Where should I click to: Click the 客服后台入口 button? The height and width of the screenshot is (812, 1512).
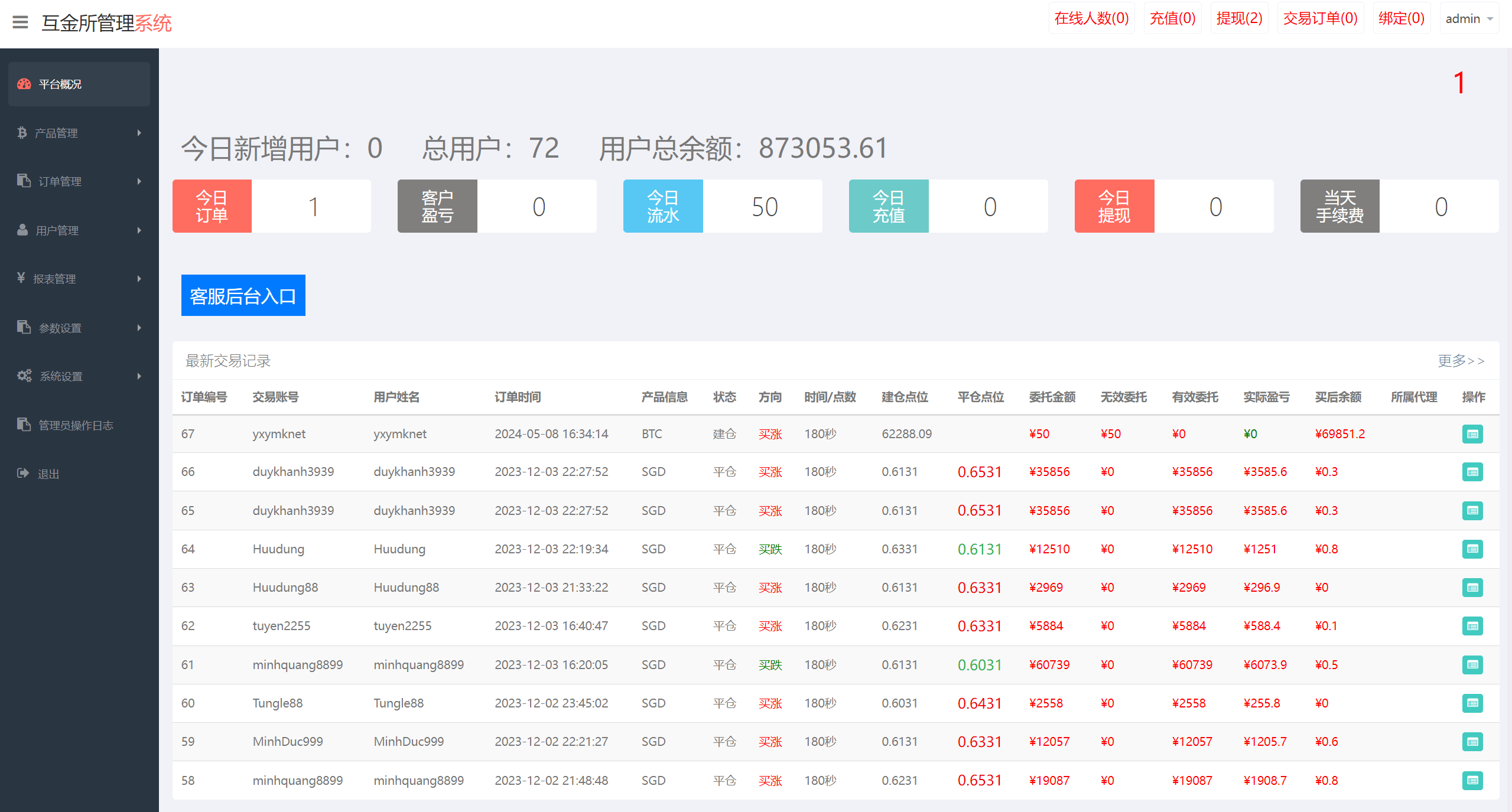pos(243,295)
